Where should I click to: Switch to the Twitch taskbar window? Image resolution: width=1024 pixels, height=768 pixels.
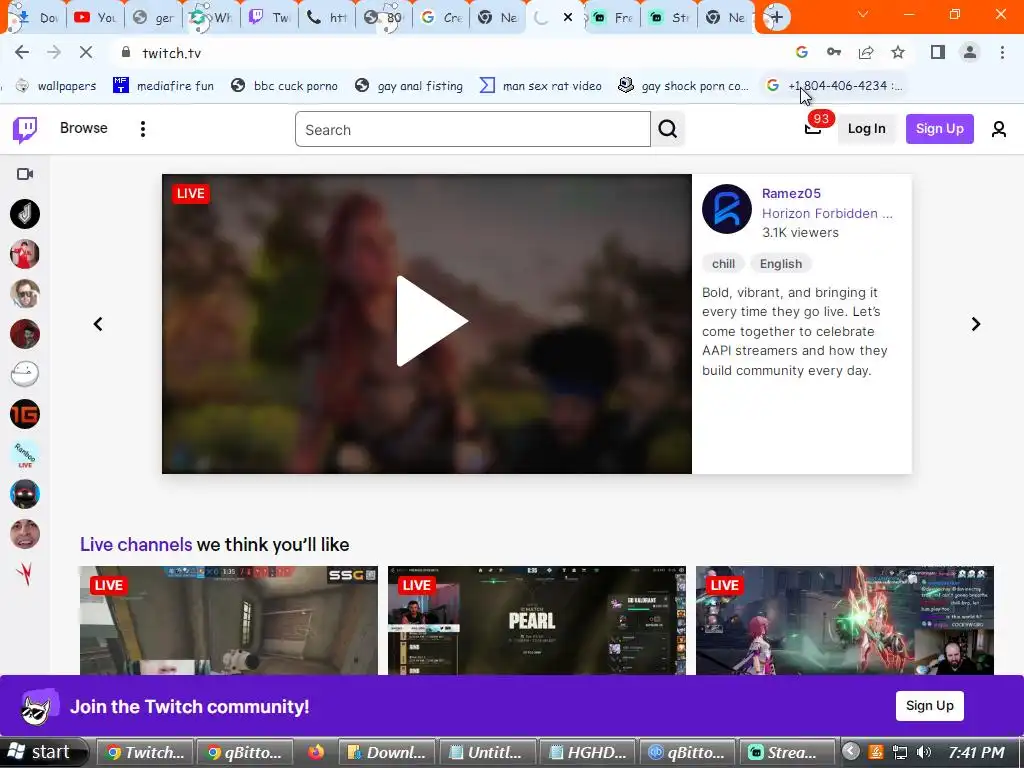coord(146,752)
